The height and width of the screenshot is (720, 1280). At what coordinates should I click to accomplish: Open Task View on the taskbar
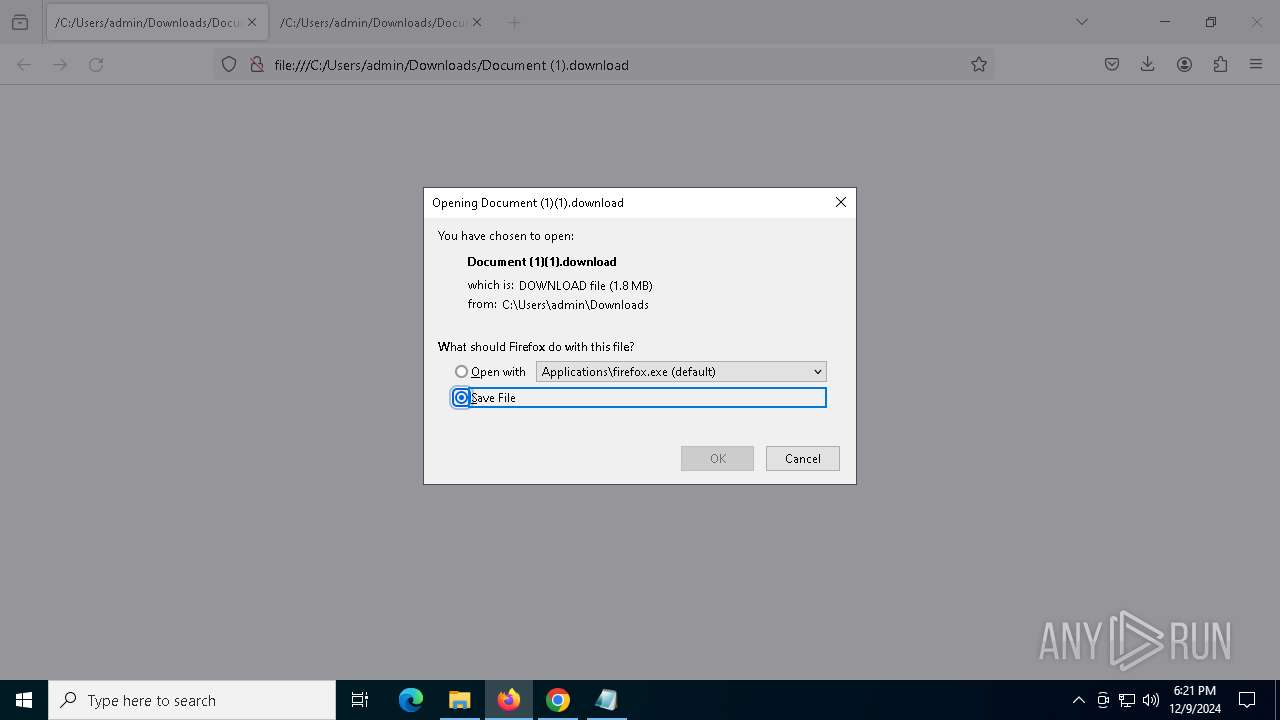[360, 700]
